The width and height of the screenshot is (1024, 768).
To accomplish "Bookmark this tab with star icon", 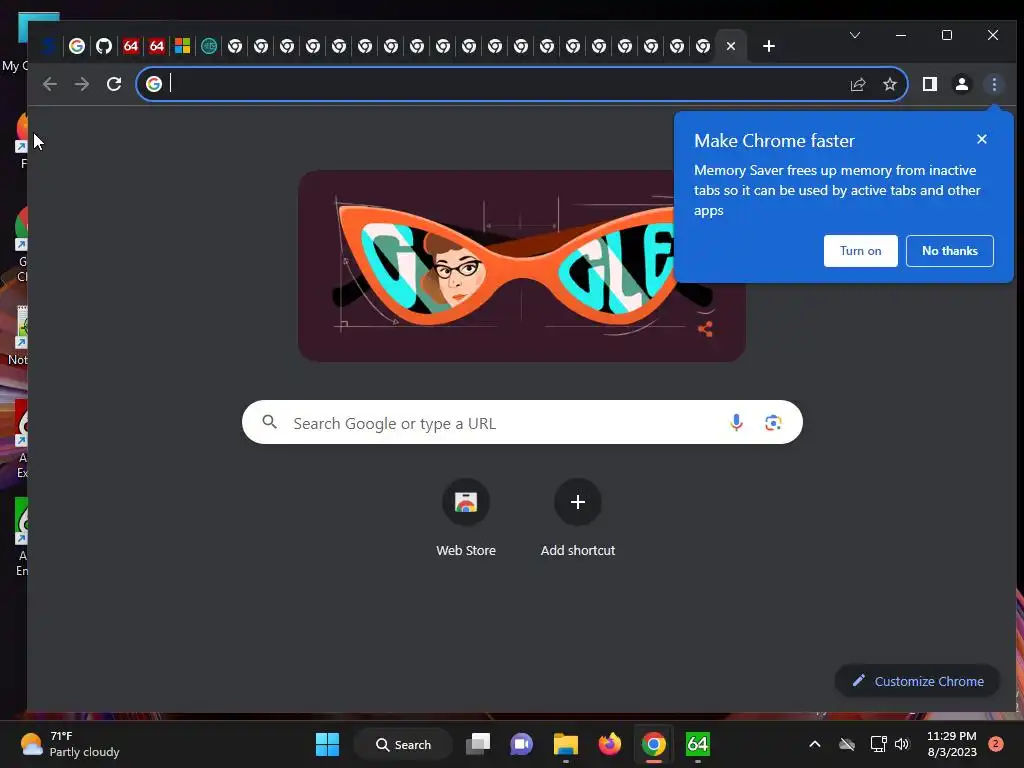I will (x=889, y=84).
